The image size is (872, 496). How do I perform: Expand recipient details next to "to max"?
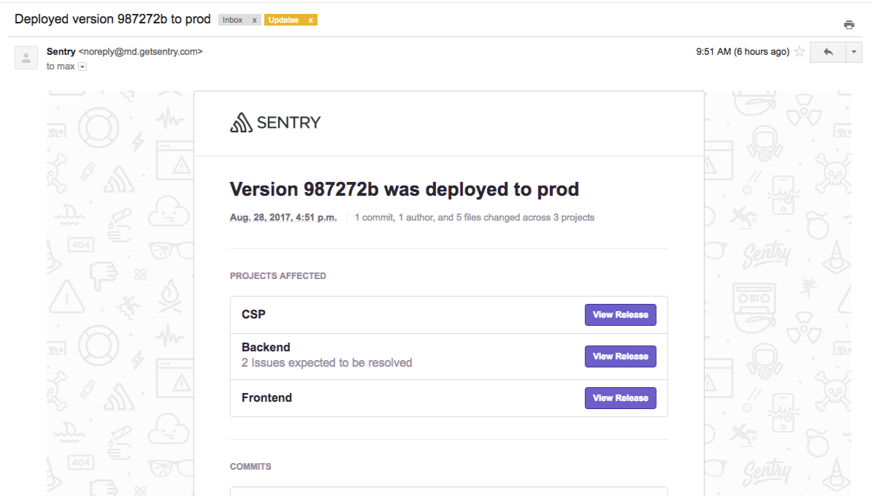83,67
